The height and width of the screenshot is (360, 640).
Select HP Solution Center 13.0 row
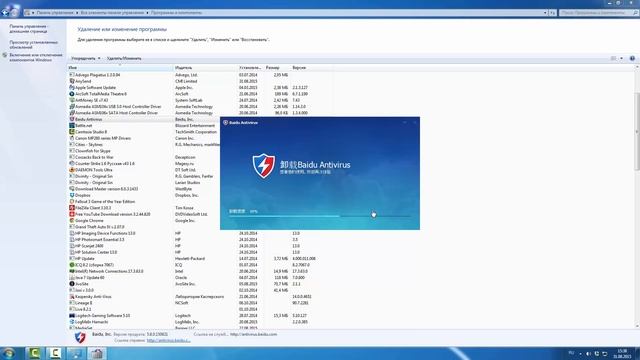[200, 252]
